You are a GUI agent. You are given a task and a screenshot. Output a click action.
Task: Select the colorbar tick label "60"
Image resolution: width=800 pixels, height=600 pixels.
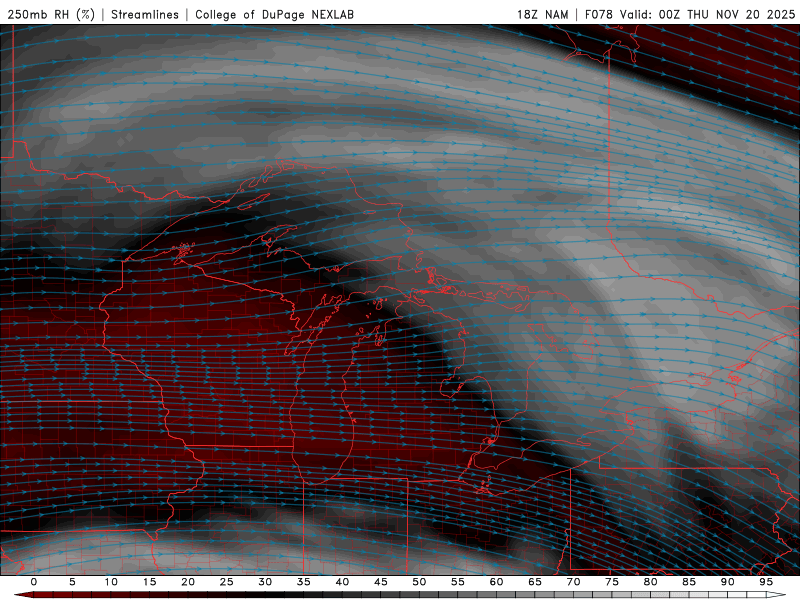(x=496, y=582)
